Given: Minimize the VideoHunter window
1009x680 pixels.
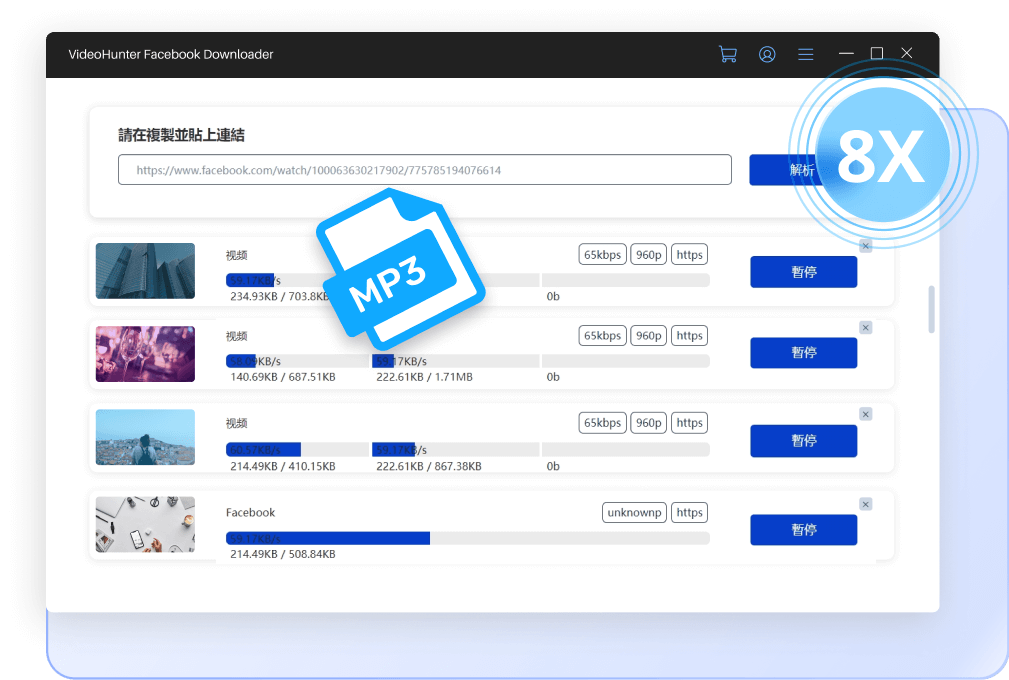Looking at the screenshot, I should [846, 53].
